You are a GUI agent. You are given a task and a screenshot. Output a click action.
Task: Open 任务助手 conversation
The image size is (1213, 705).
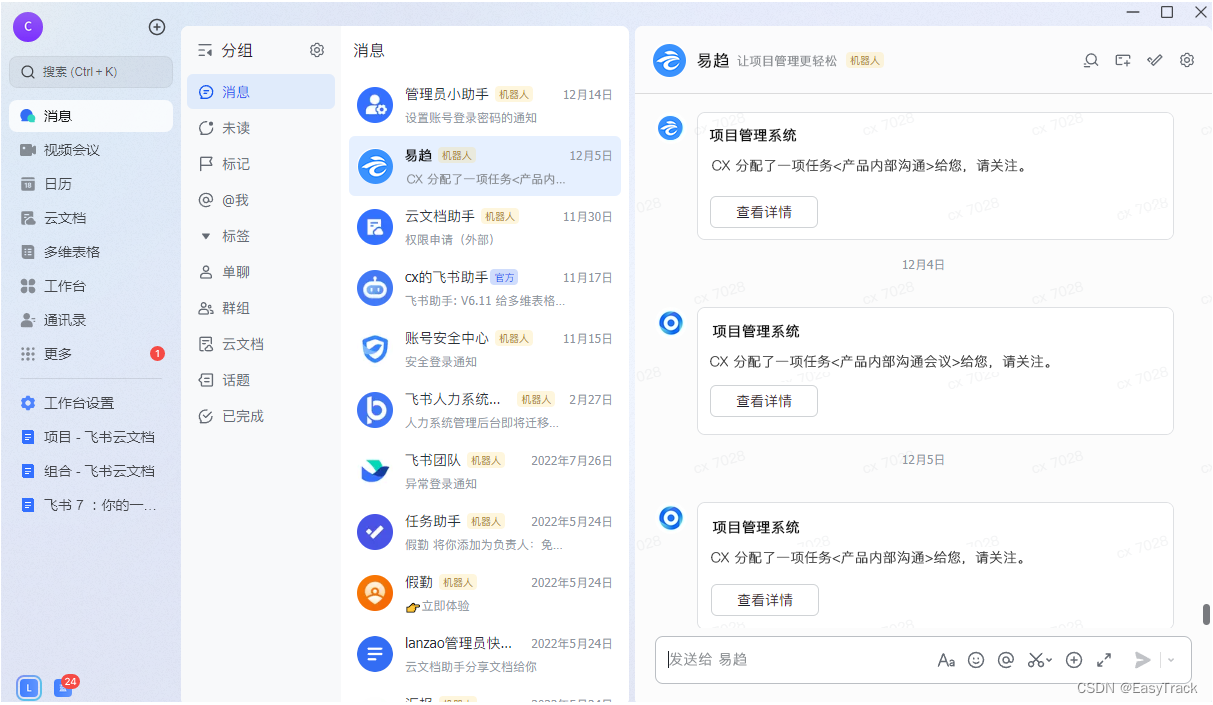pos(485,532)
